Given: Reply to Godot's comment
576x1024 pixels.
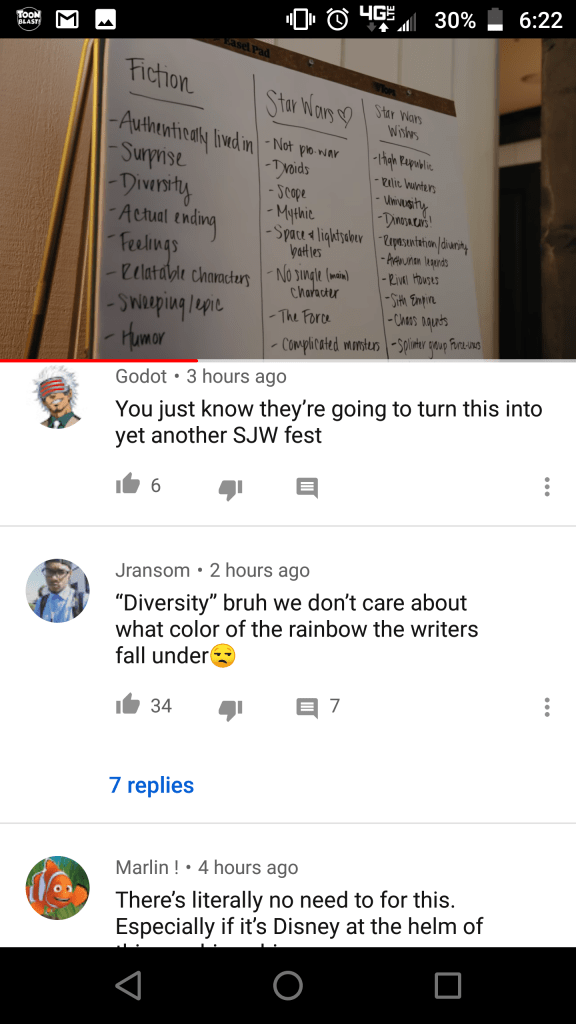Looking at the screenshot, I should coord(307,487).
